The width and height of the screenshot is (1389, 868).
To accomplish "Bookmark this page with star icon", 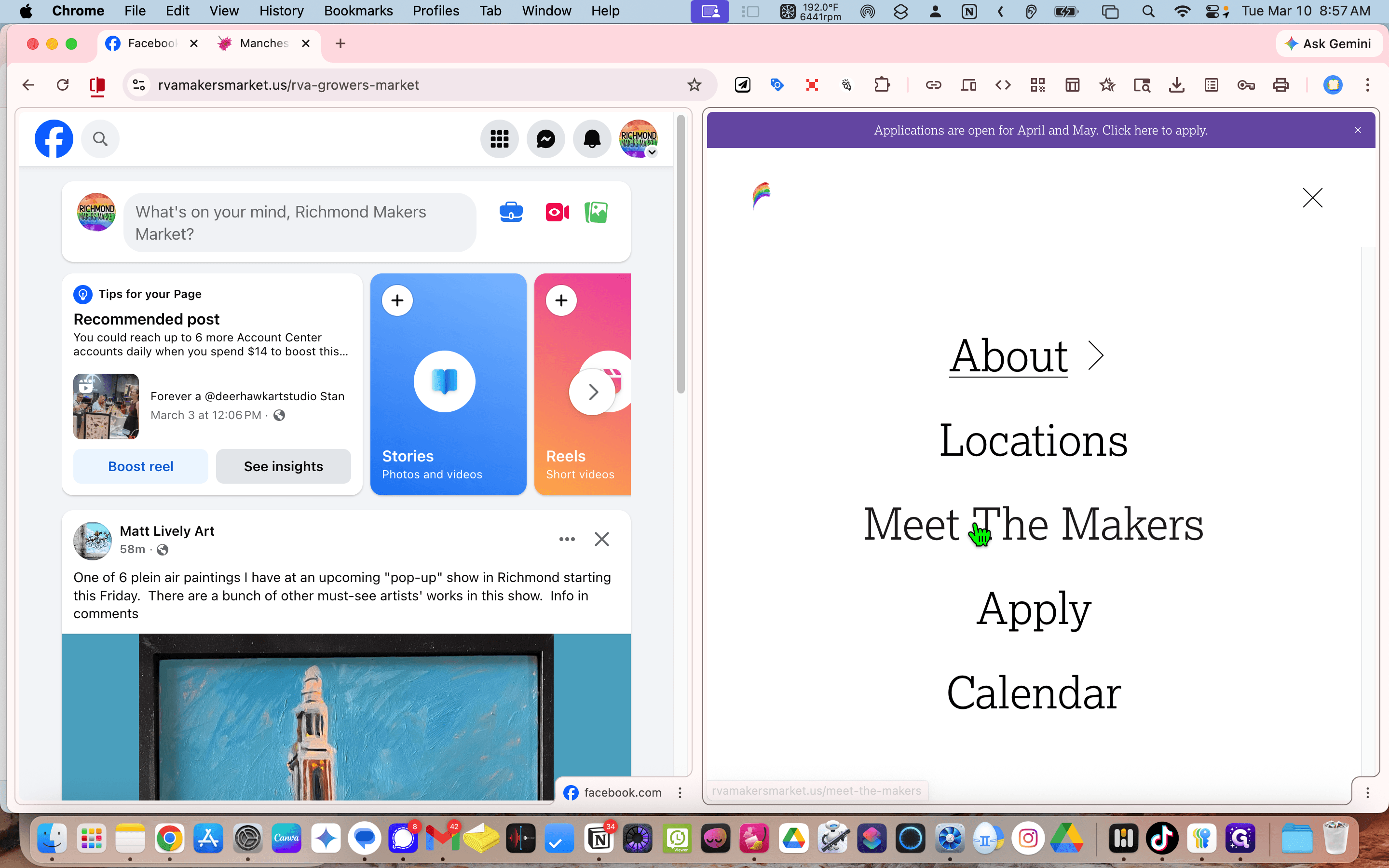I will click(x=694, y=85).
